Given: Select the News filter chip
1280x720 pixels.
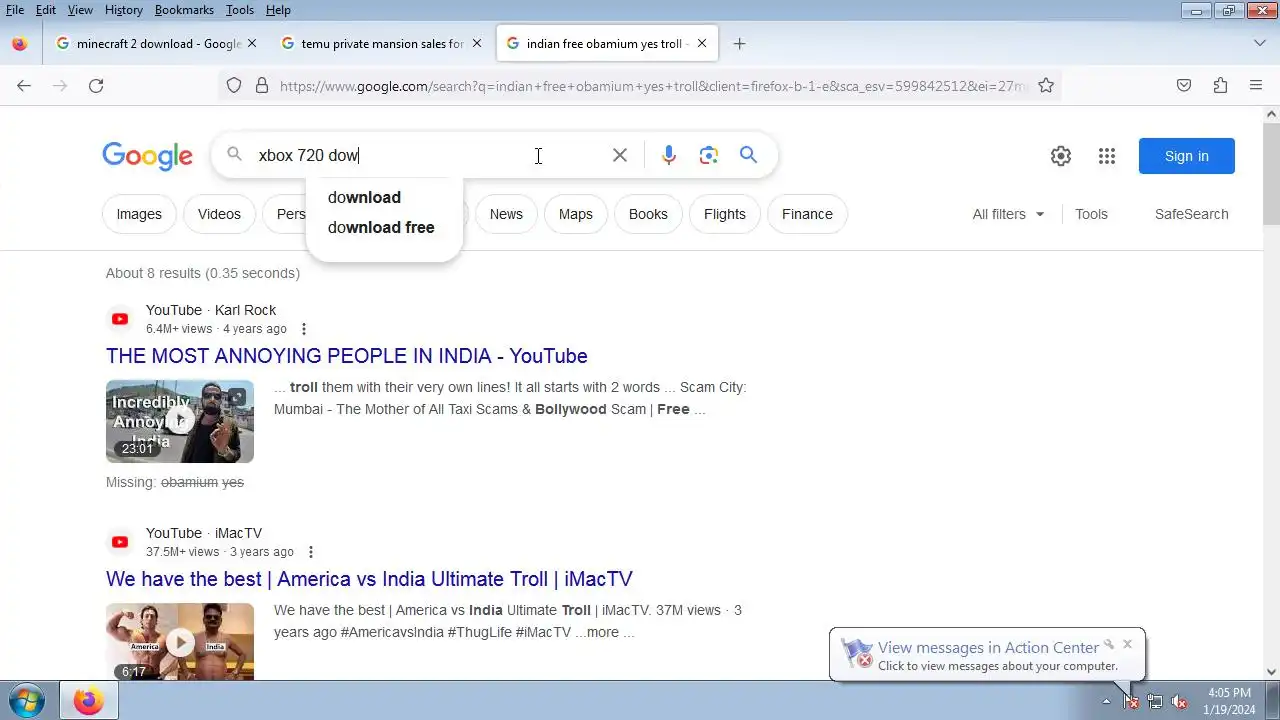Looking at the screenshot, I should tap(506, 214).
